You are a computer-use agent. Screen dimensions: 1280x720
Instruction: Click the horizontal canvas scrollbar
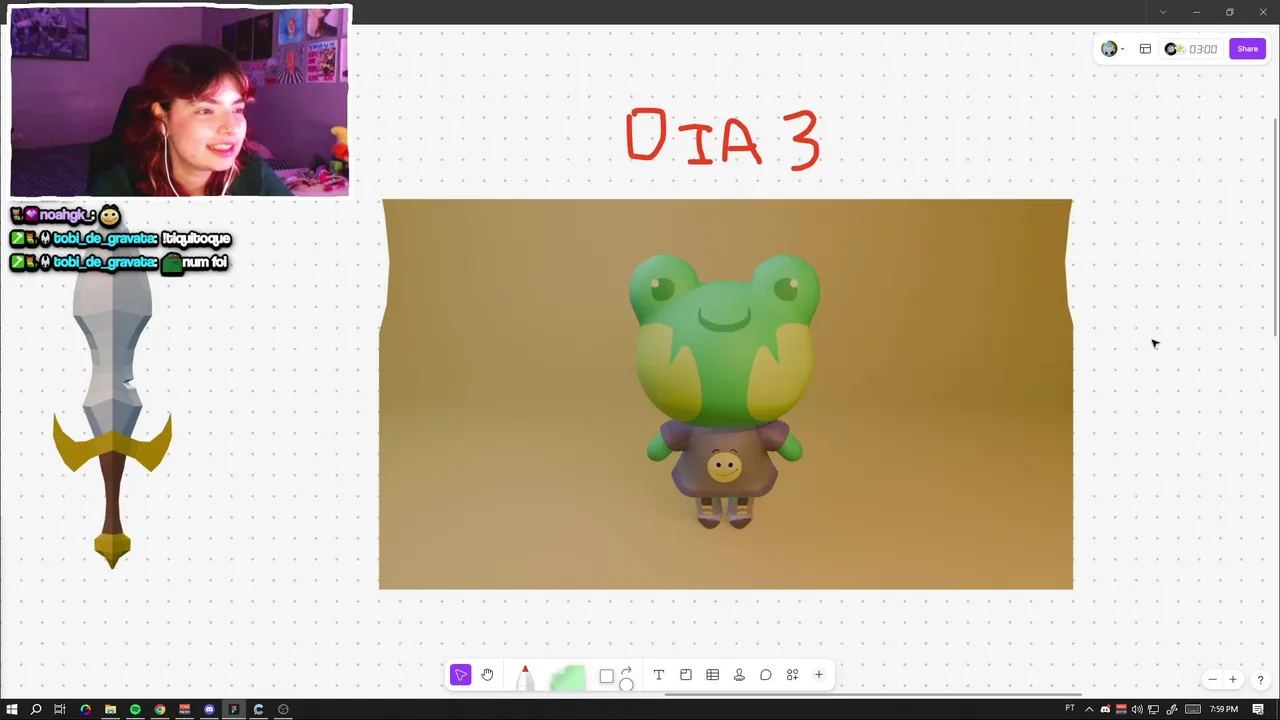[872, 695]
